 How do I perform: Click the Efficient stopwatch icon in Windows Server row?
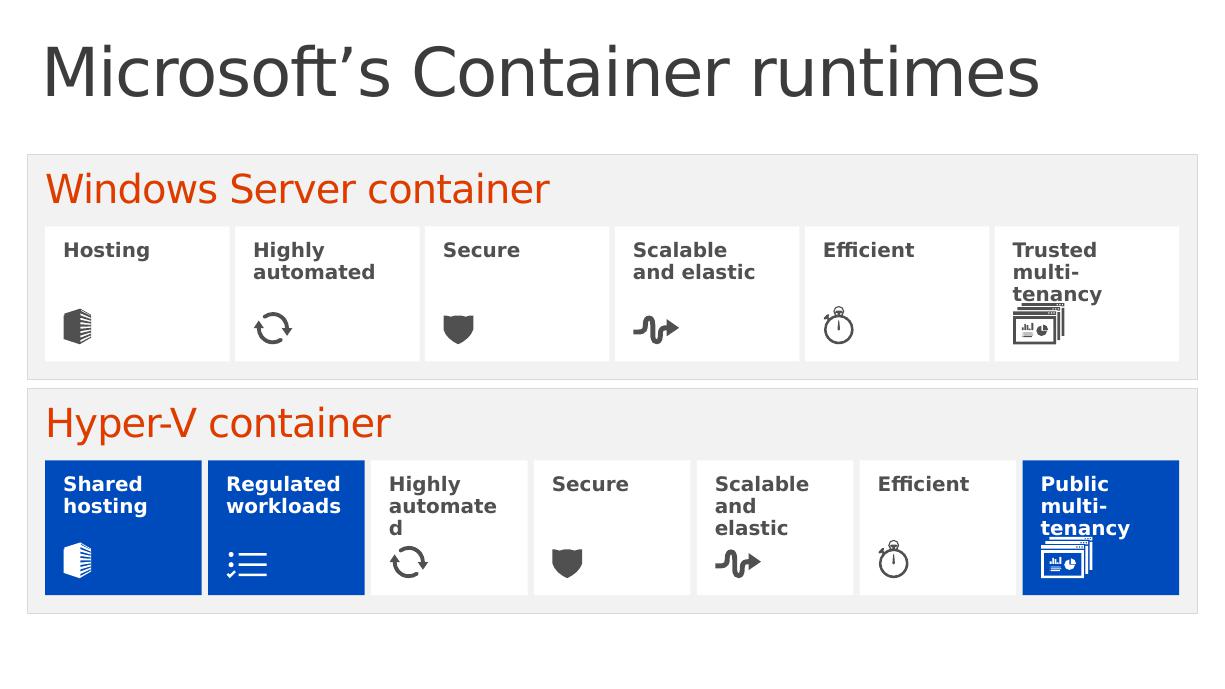[838, 326]
